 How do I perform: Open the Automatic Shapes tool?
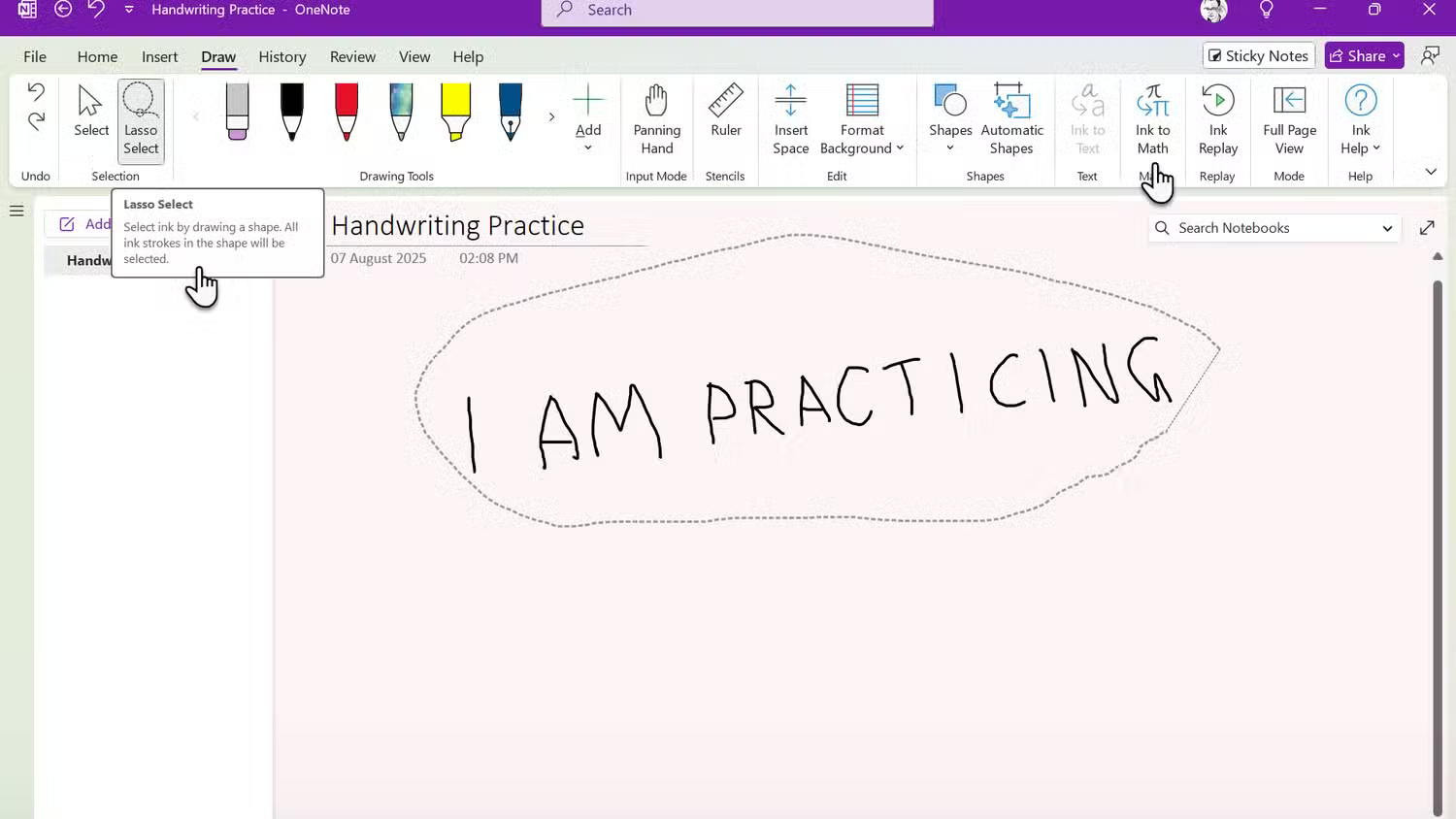(1011, 116)
